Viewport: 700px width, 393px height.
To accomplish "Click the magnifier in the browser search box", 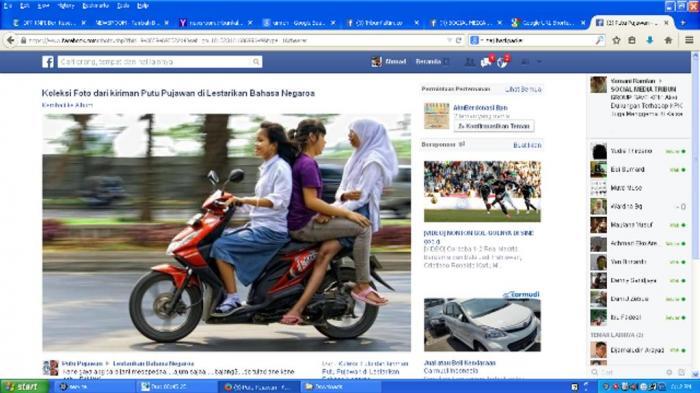I will 599,40.
